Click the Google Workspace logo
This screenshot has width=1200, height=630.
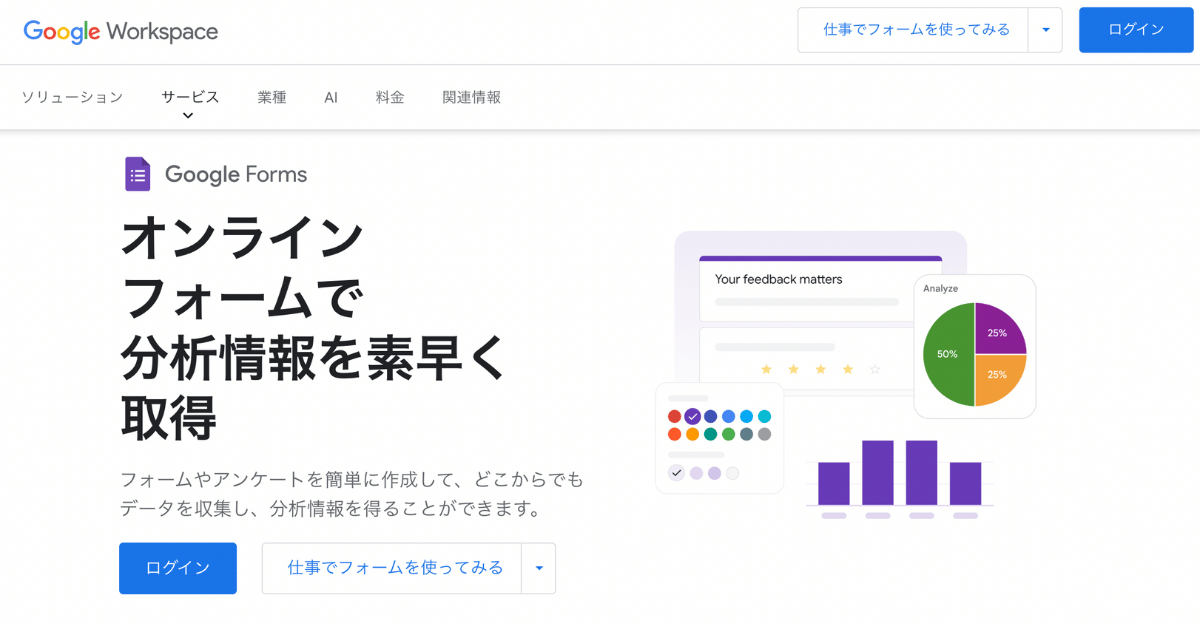[x=121, y=31]
